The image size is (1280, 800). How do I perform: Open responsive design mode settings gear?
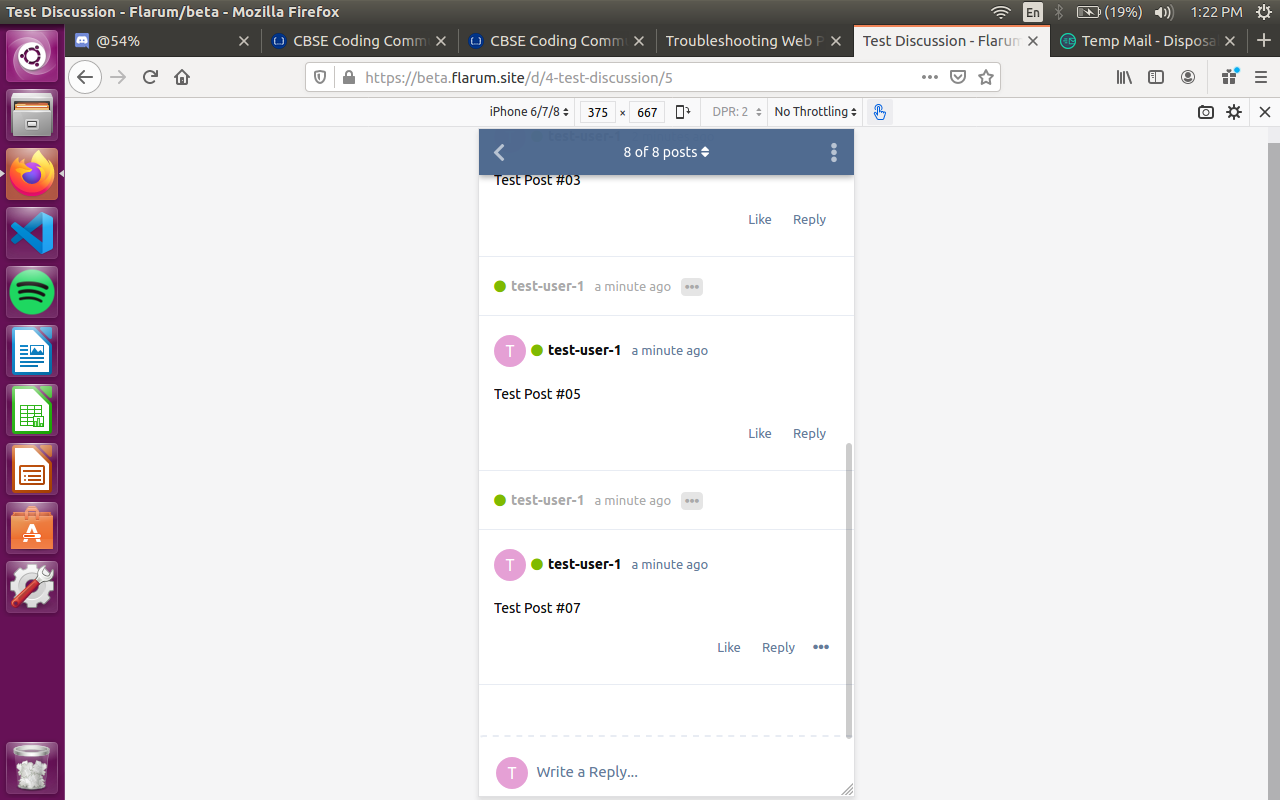[x=1234, y=112]
